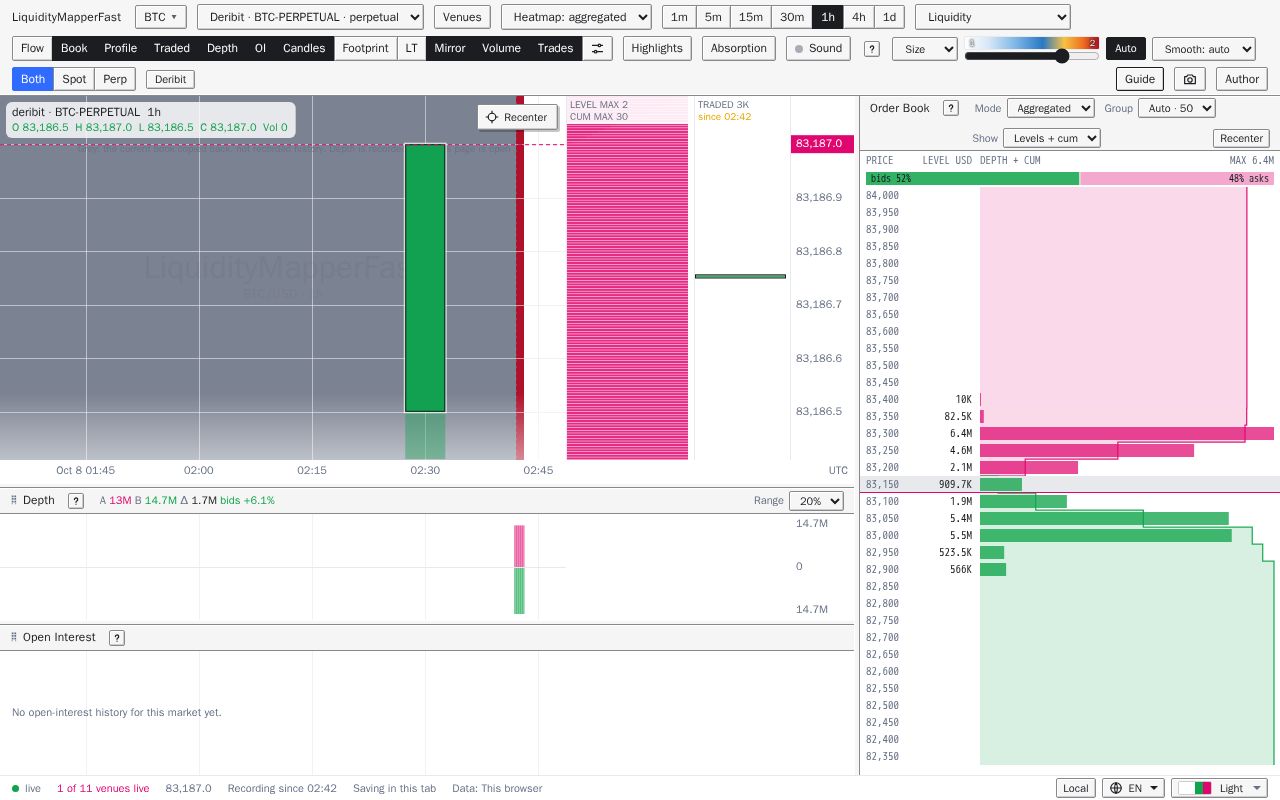This screenshot has height=800, width=1280.
Task: Expand the Heatmap aggregated dropdown
Action: point(576,17)
